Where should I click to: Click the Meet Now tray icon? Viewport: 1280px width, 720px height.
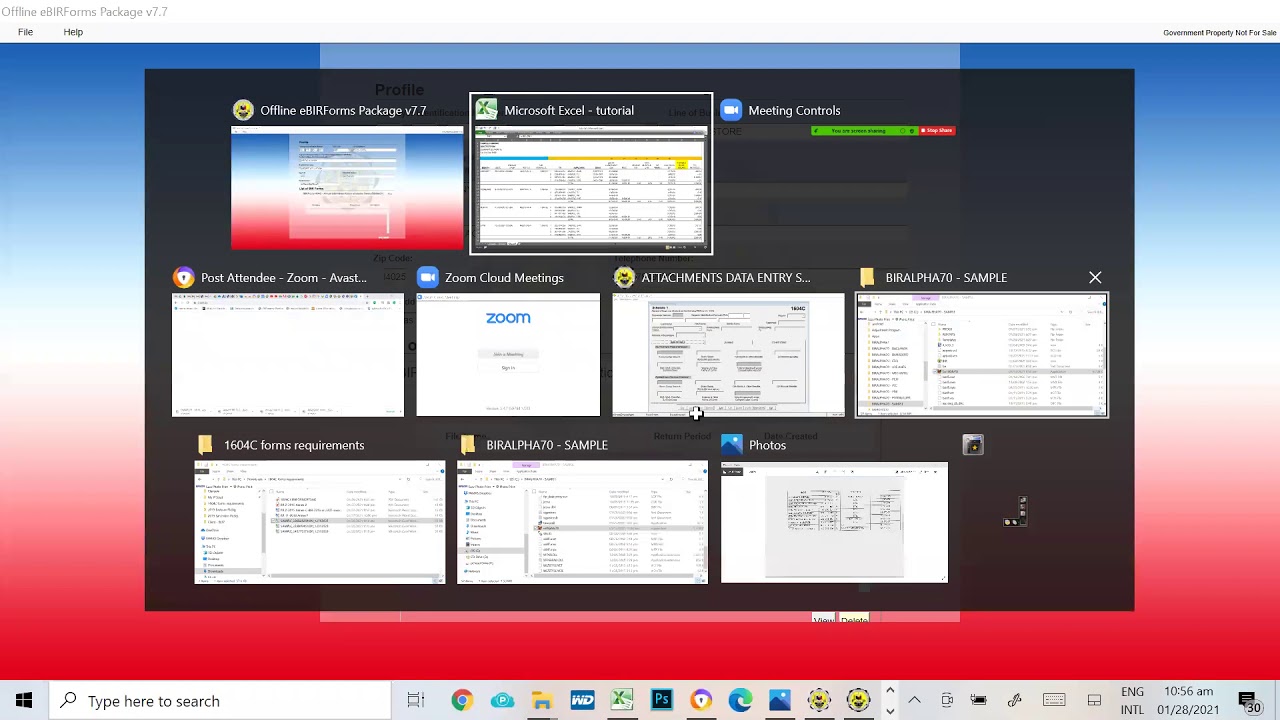point(947,701)
